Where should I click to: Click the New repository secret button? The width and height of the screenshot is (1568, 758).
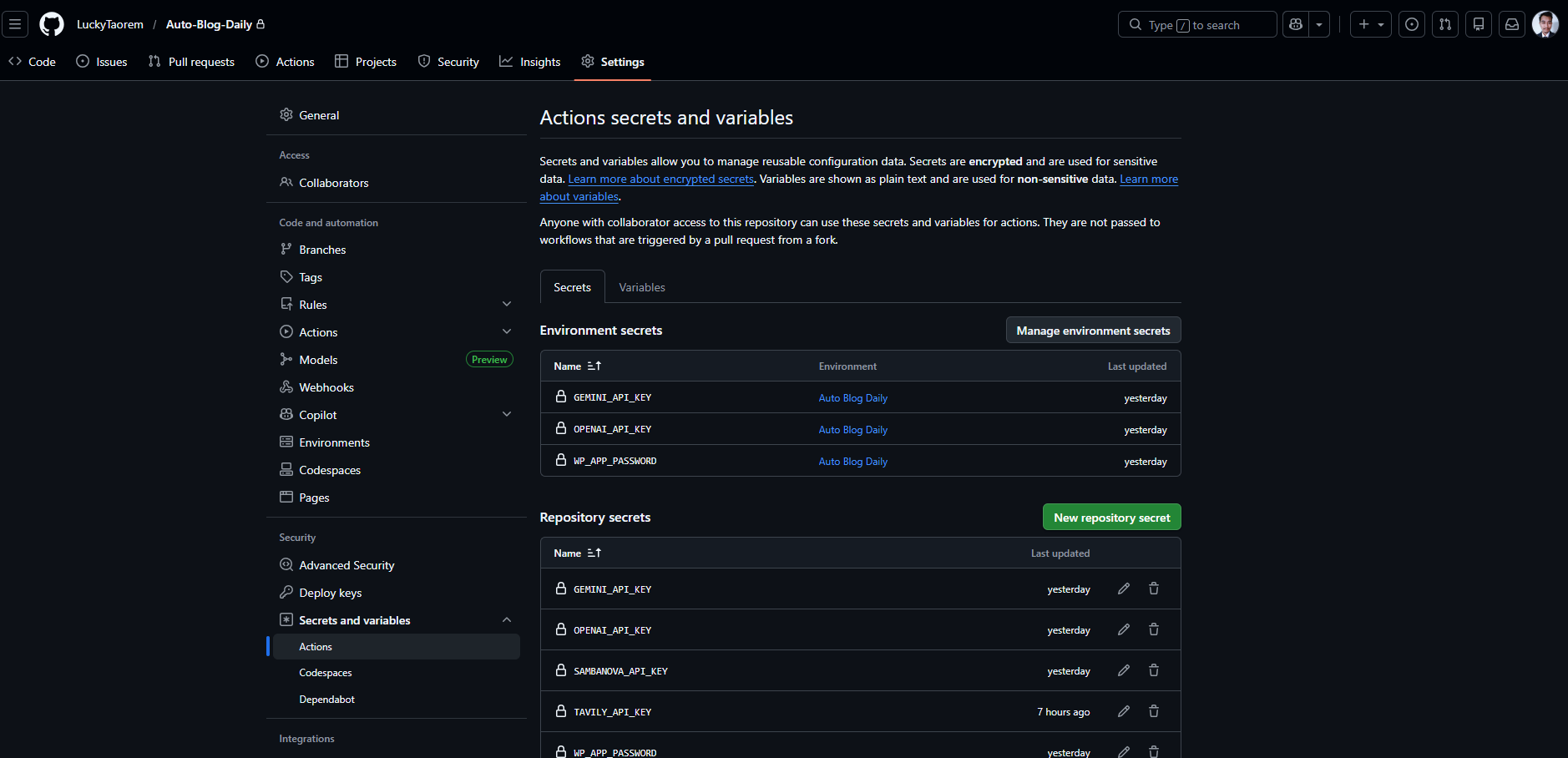click(1111, 516)
